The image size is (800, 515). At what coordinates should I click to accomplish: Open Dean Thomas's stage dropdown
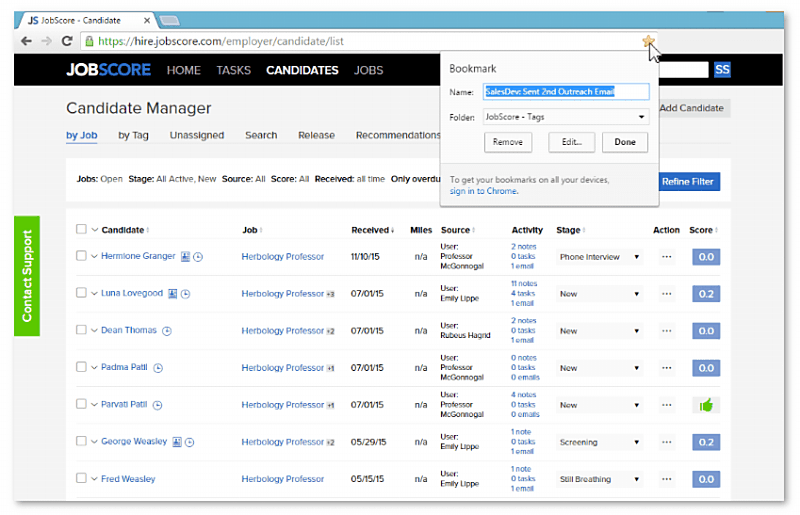click(599, 331)
